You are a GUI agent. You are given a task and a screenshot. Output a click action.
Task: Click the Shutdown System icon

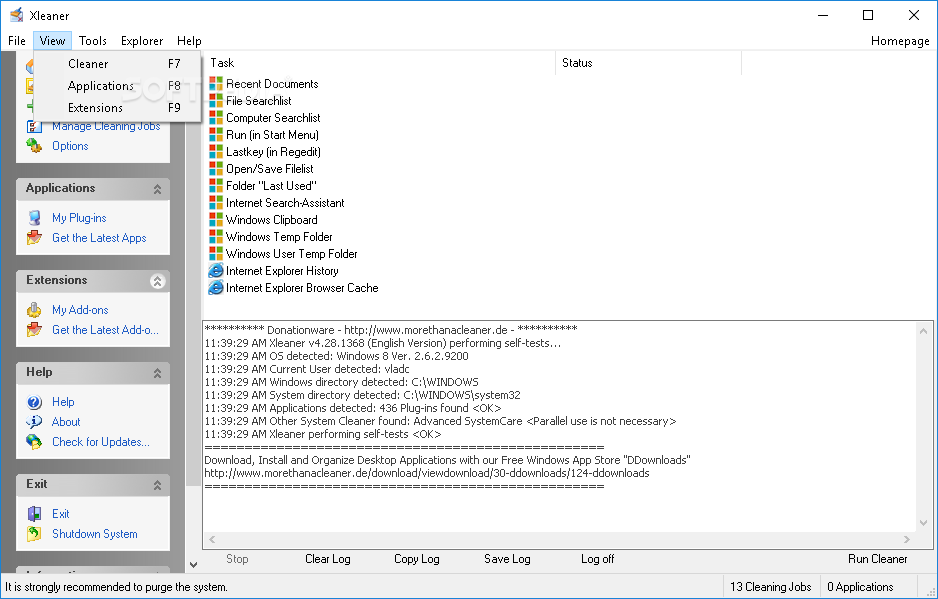pyautogui.click(x=34, y=534)
